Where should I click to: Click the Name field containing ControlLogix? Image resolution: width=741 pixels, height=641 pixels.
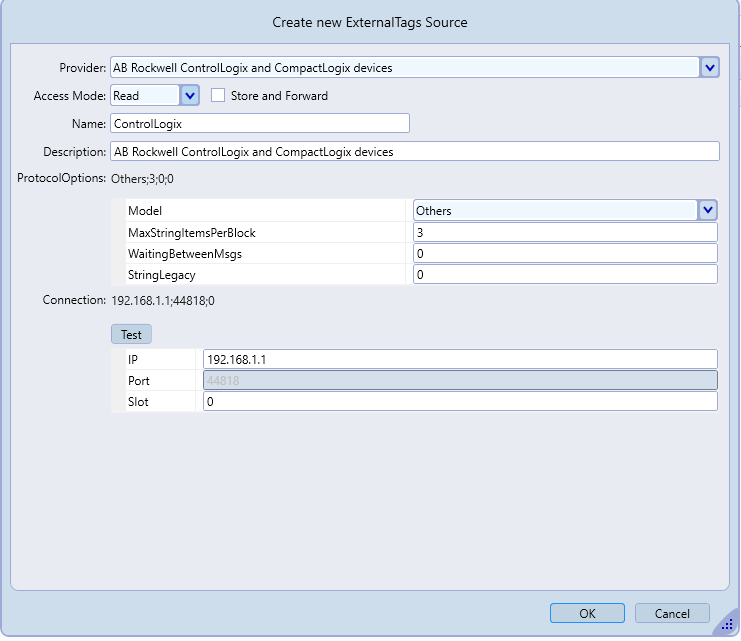coord(260,123)
